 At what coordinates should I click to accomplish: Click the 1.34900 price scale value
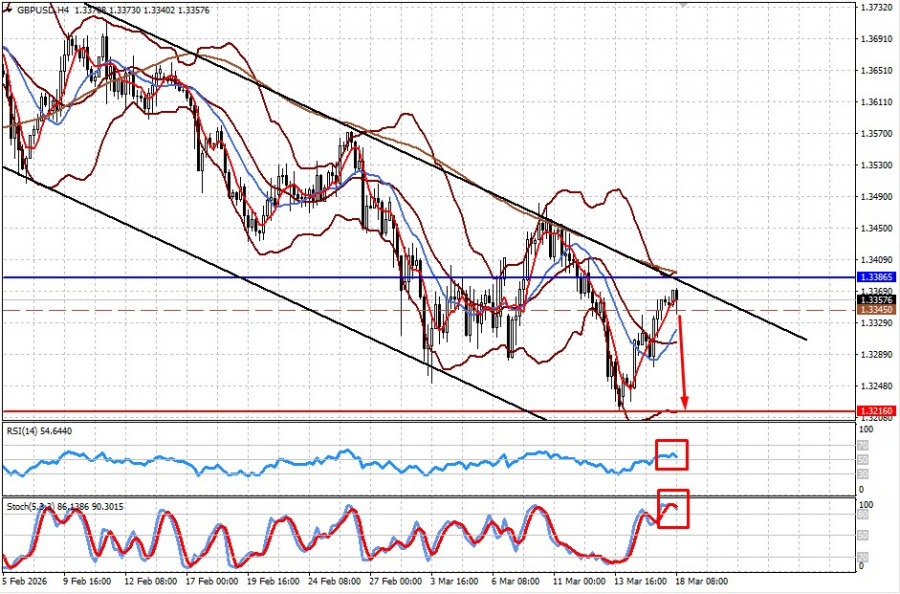pos(878,197)
